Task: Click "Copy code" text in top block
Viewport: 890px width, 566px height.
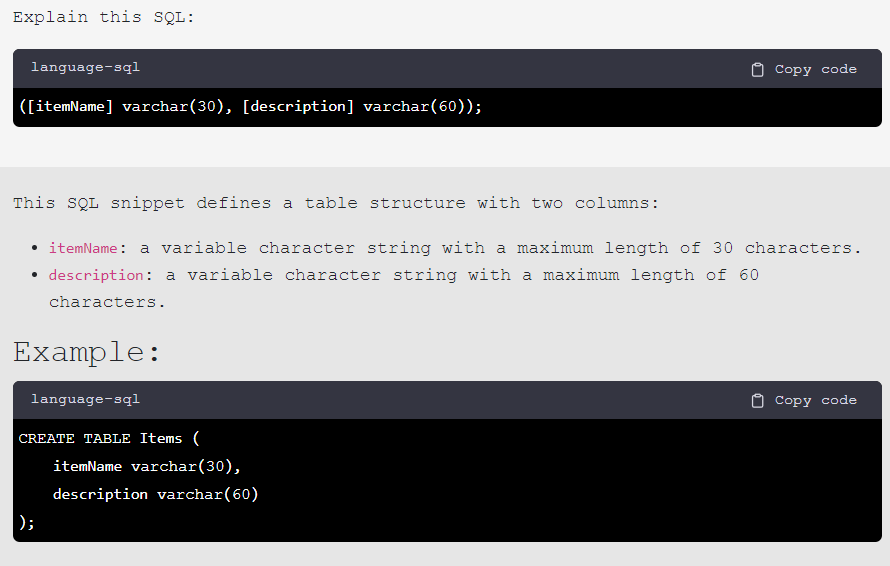Action: click(x=816, y=69)
